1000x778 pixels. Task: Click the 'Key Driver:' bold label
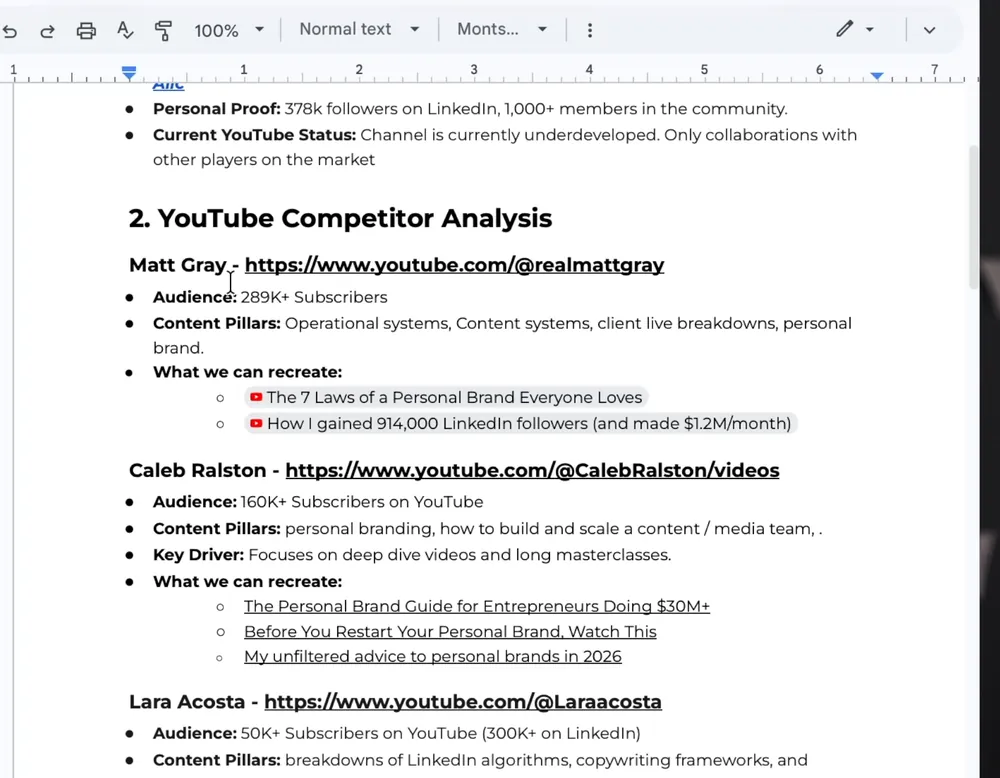click(198, 555)
